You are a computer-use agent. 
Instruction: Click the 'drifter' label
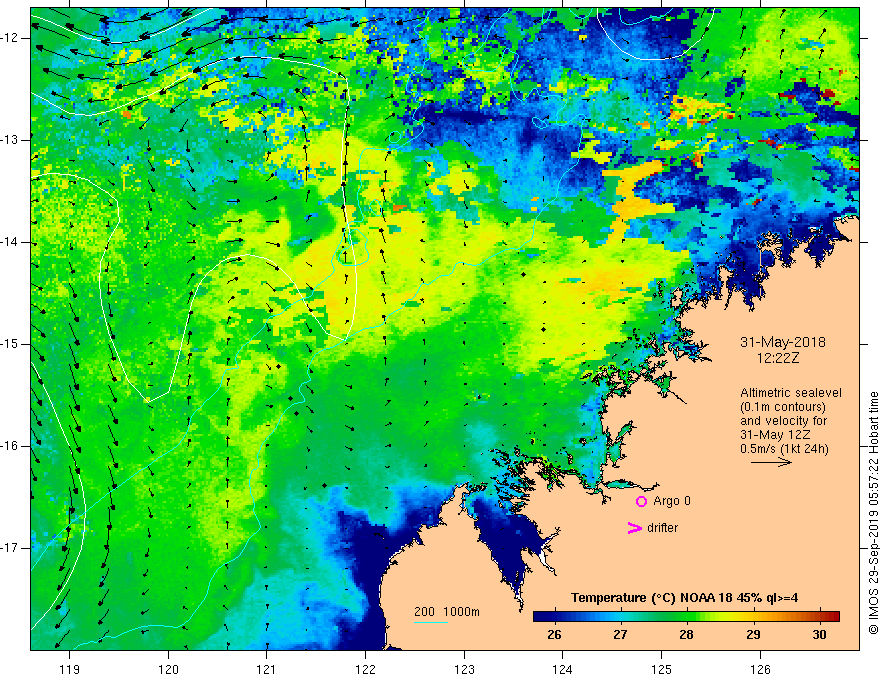(662, 528)
